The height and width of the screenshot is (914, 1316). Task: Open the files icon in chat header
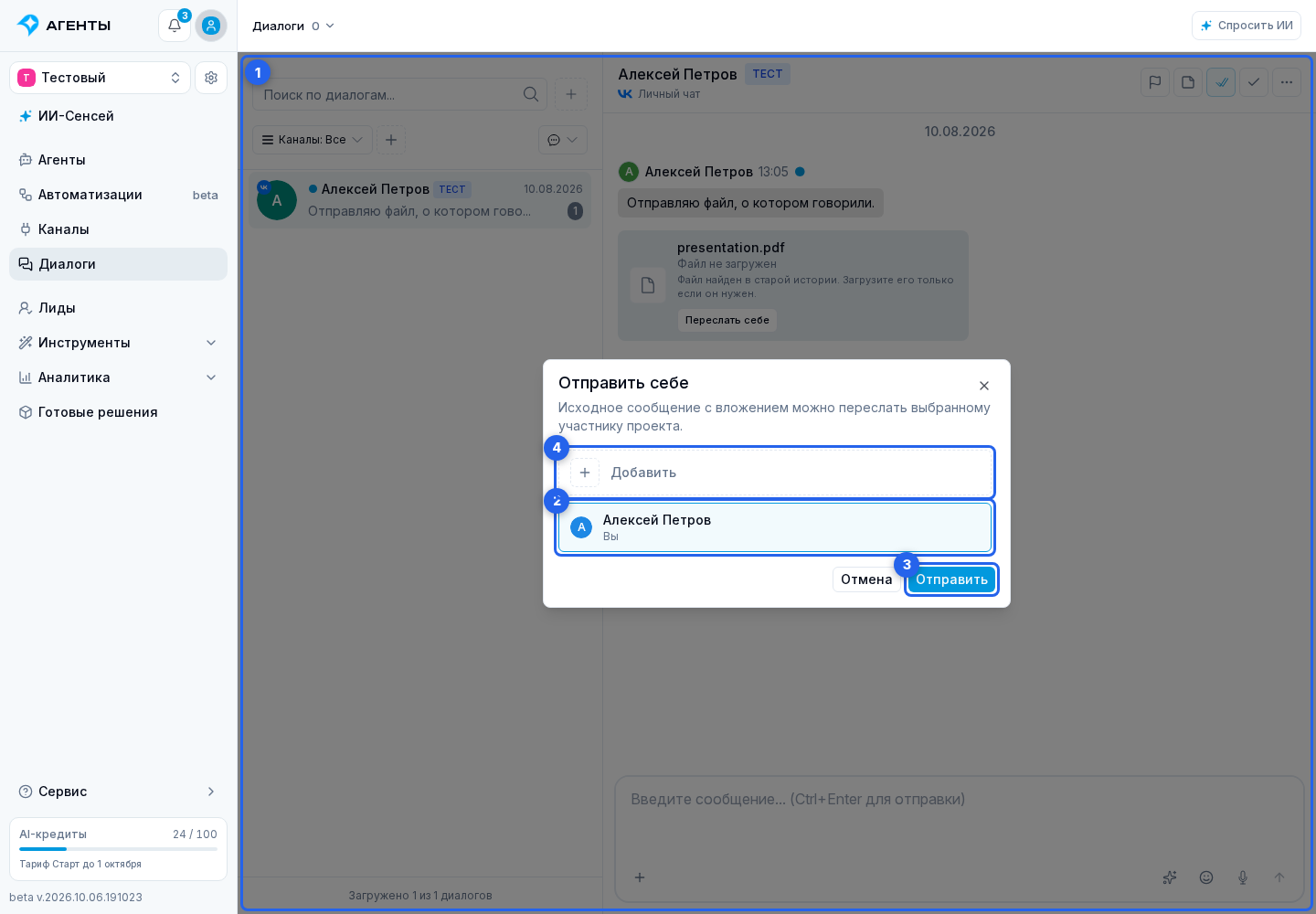point(1188,82)
